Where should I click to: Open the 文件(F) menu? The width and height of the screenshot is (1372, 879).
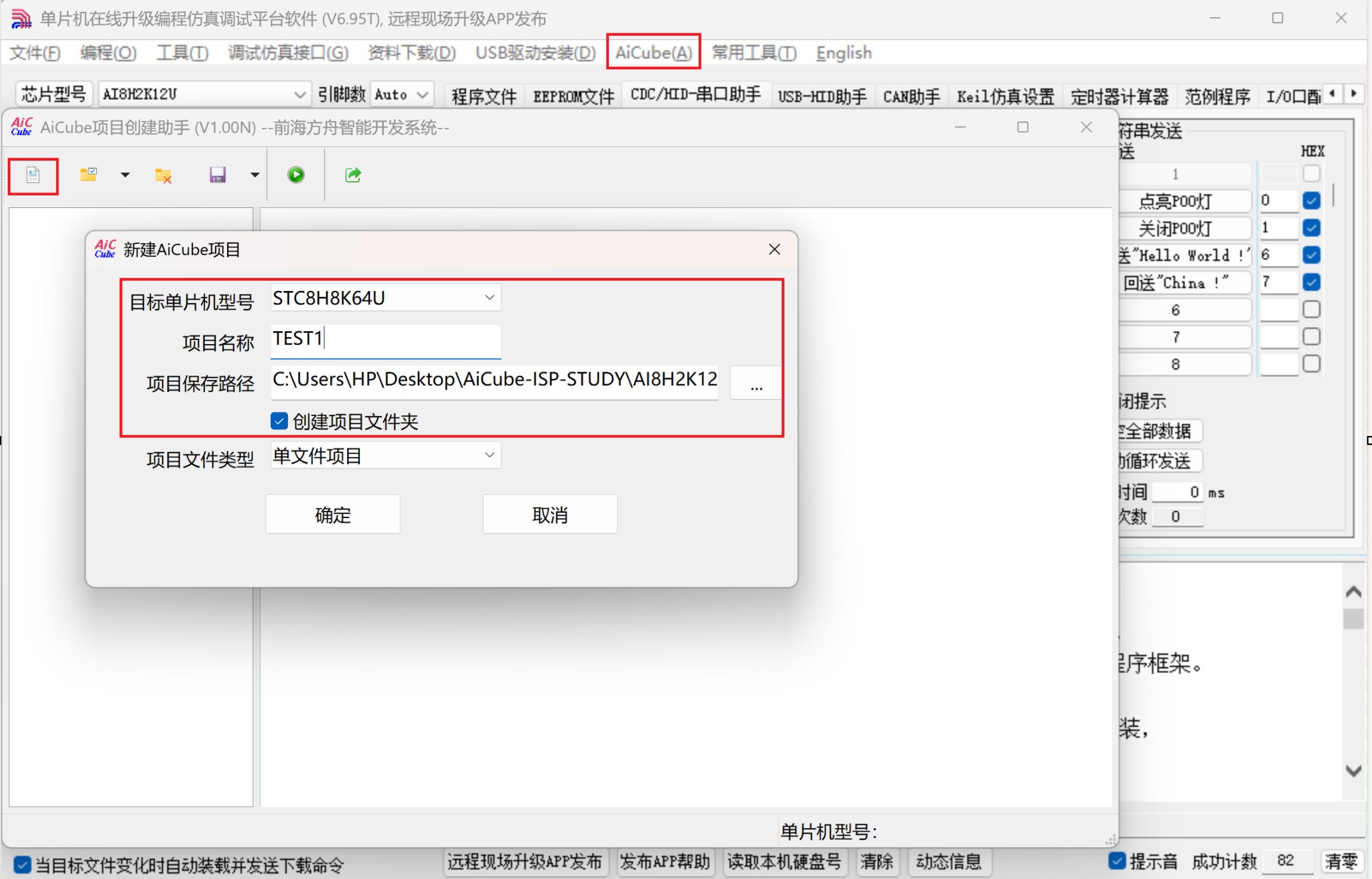click(x=35, y=53)
